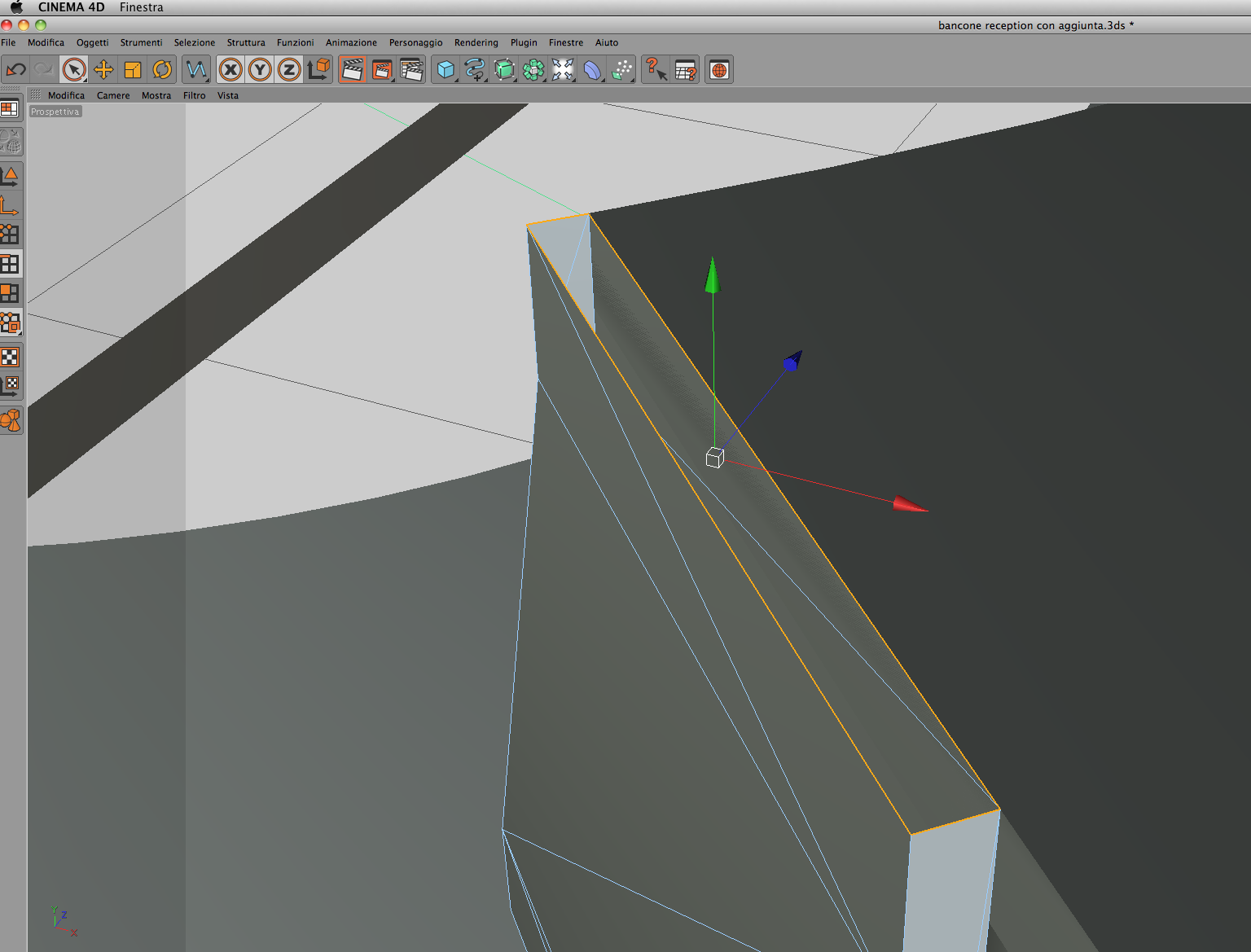This screenshot has height=952, width=1251.
Task: Click the Apple menu icon
Action: click(x=16, y=7)
